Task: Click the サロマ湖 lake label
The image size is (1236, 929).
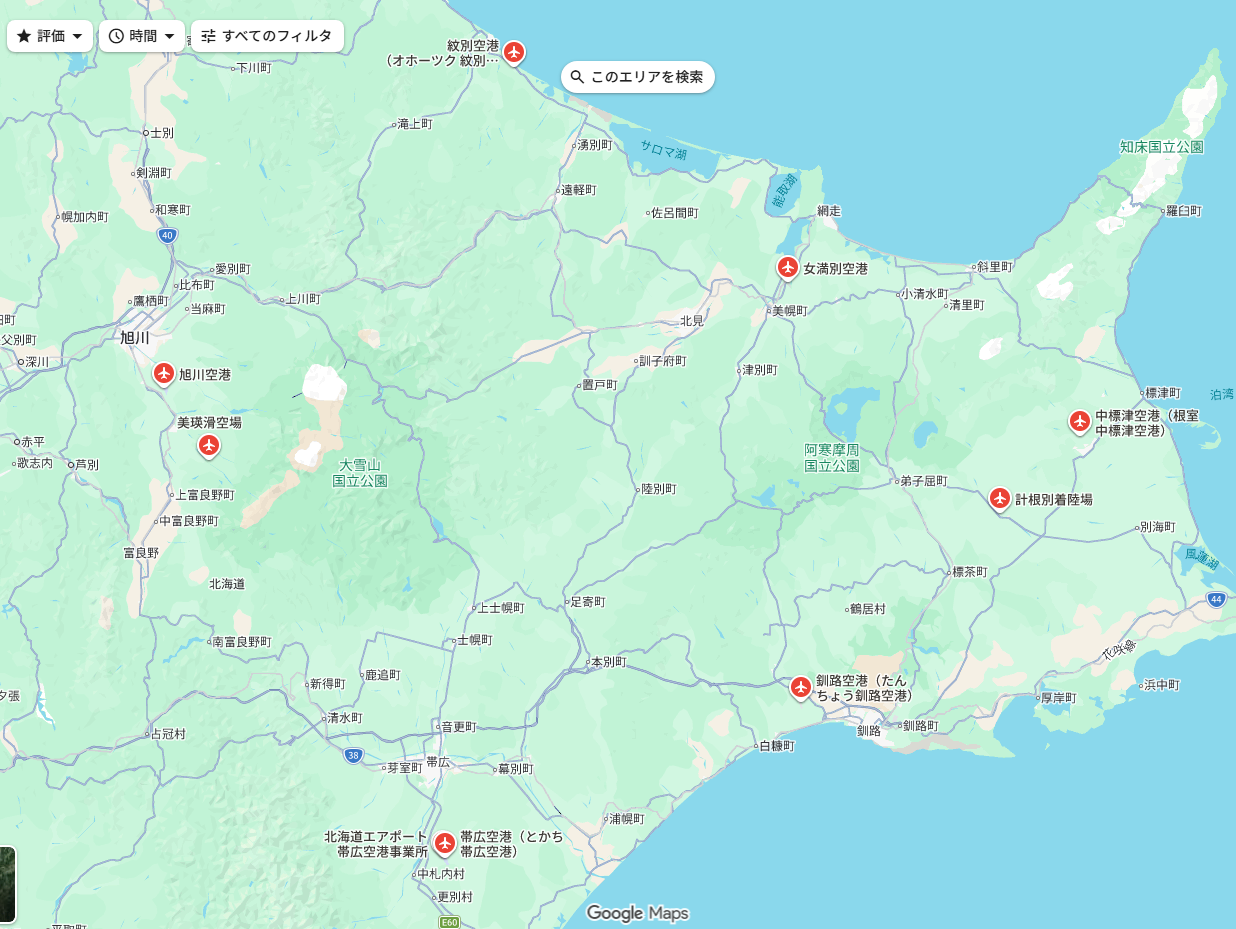Action: [x=664, y=152]
